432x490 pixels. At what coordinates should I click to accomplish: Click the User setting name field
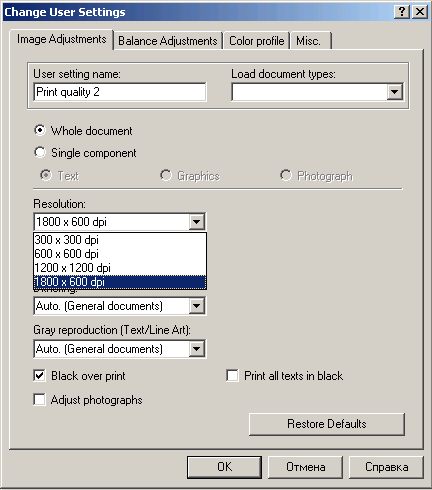120,92
